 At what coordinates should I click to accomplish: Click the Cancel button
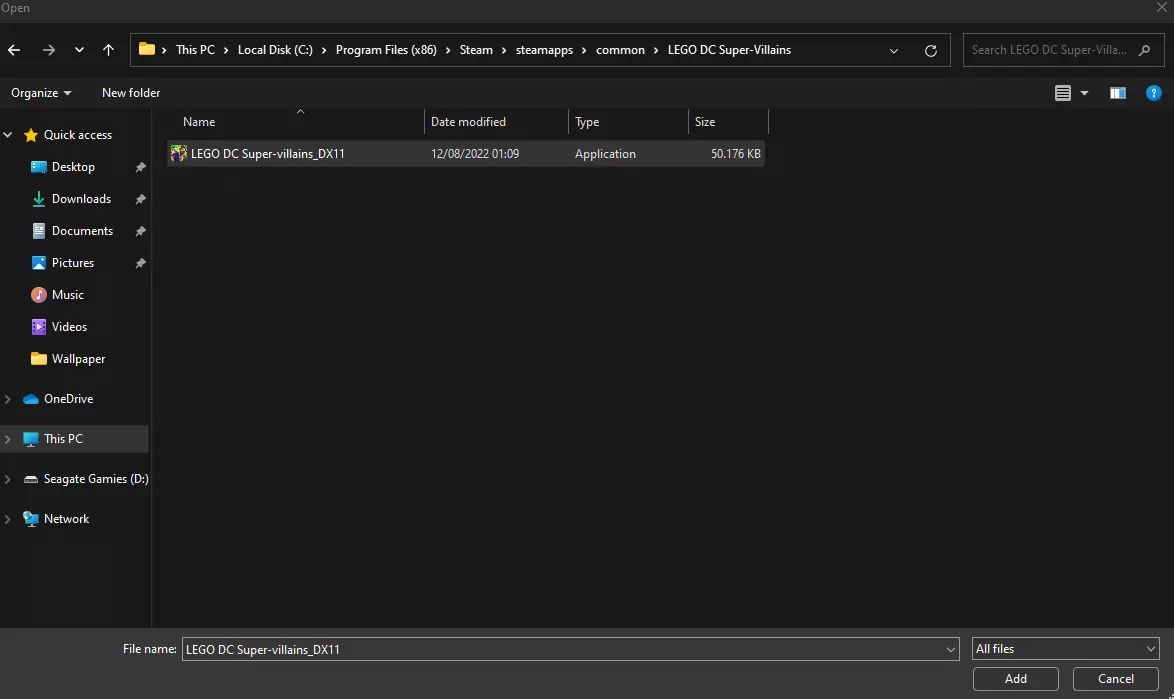click(x=1116, y=679)
